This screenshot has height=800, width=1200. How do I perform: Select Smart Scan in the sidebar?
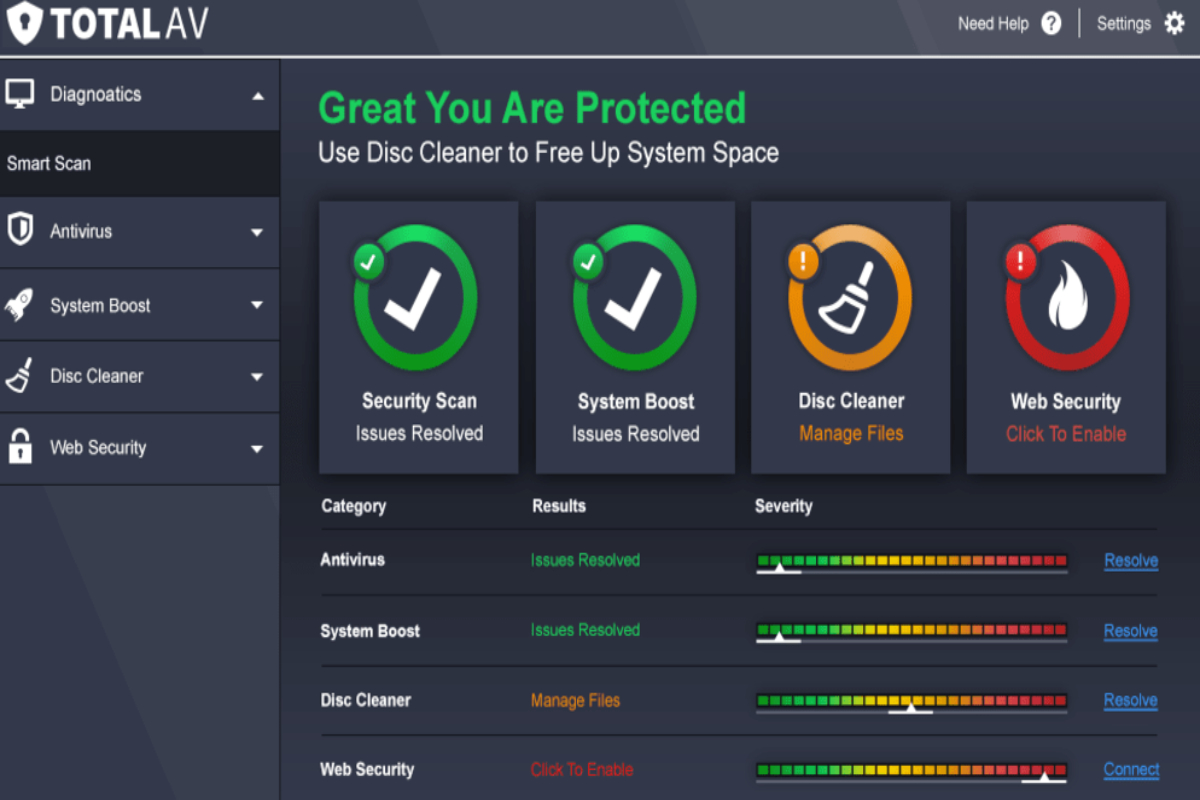coord(140,163)
